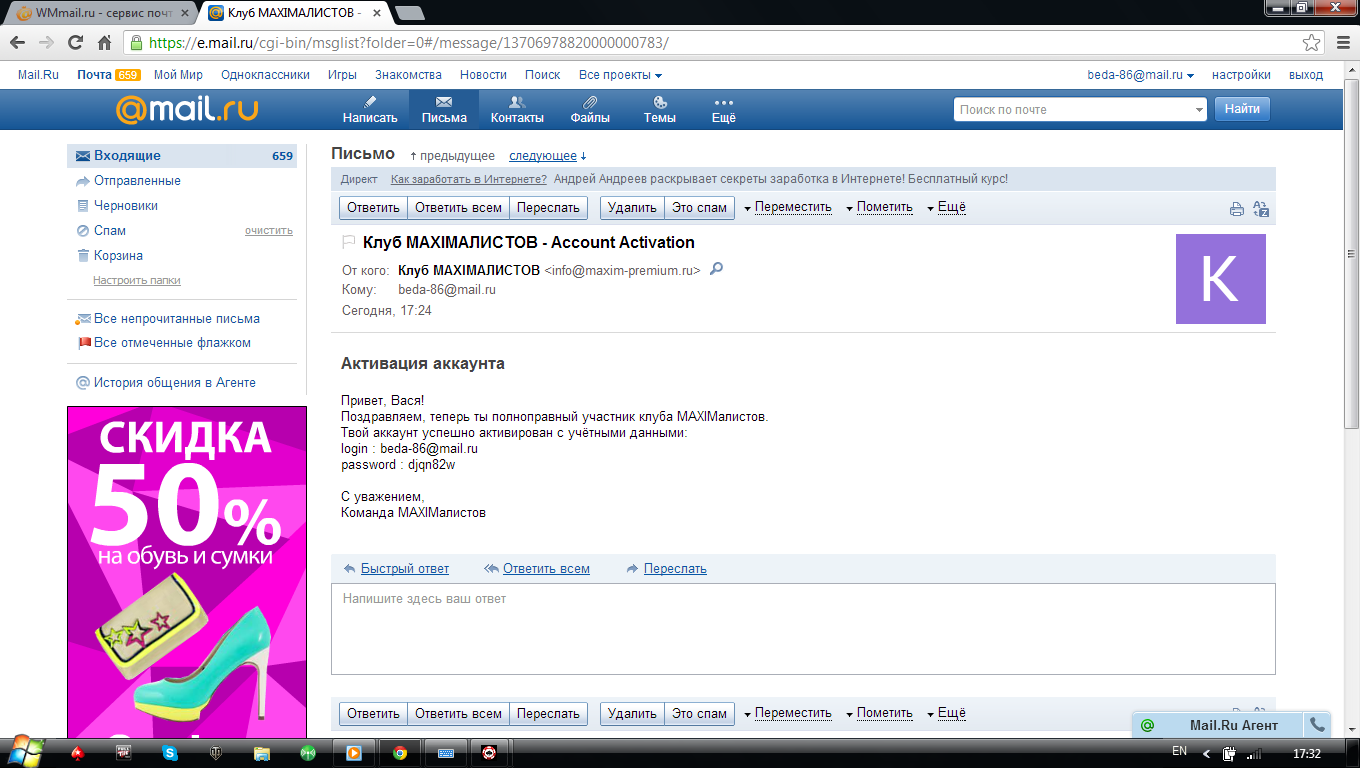Click очистить next to Спам

point(269,231)
